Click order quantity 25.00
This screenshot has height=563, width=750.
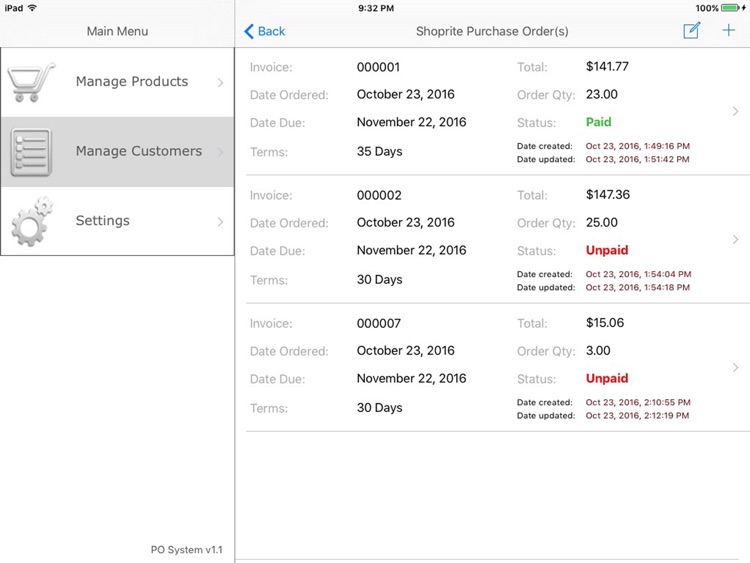(602, 222)
